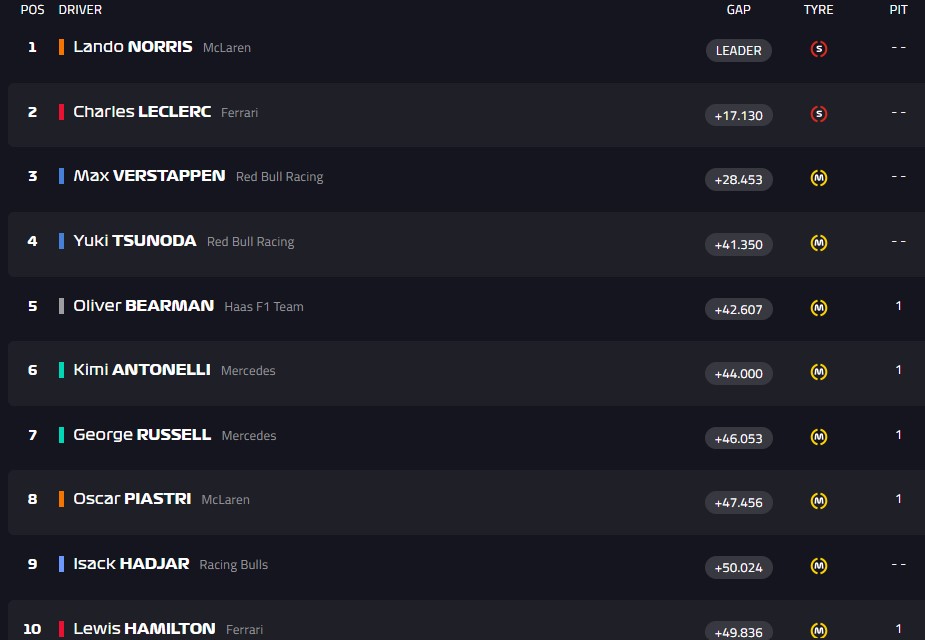Screen dimensions: 925x640
Task: Click Leclerc's soft tyre compound icon
Action: [x=818, y=114]
